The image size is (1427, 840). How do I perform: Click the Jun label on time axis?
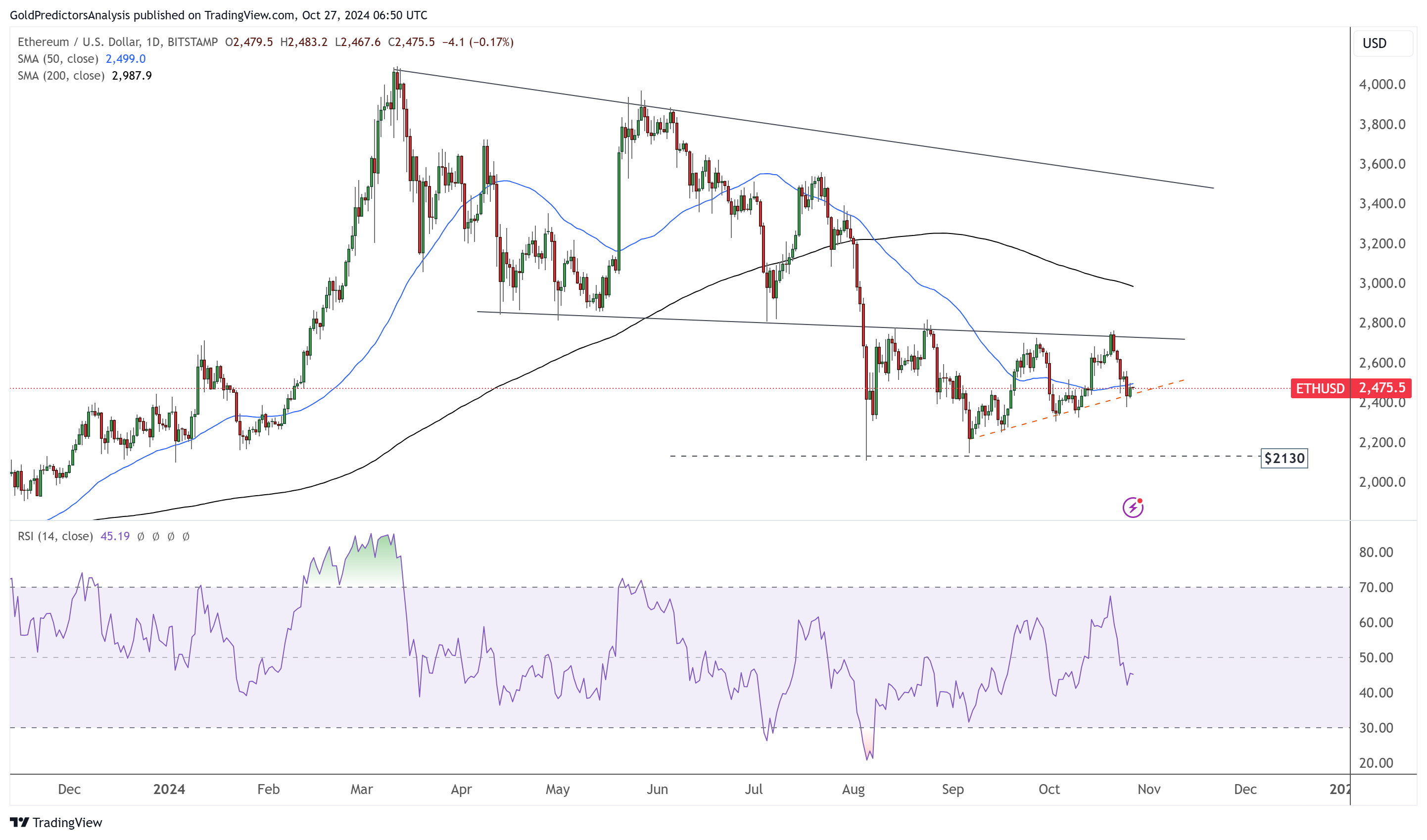point(657,789)
